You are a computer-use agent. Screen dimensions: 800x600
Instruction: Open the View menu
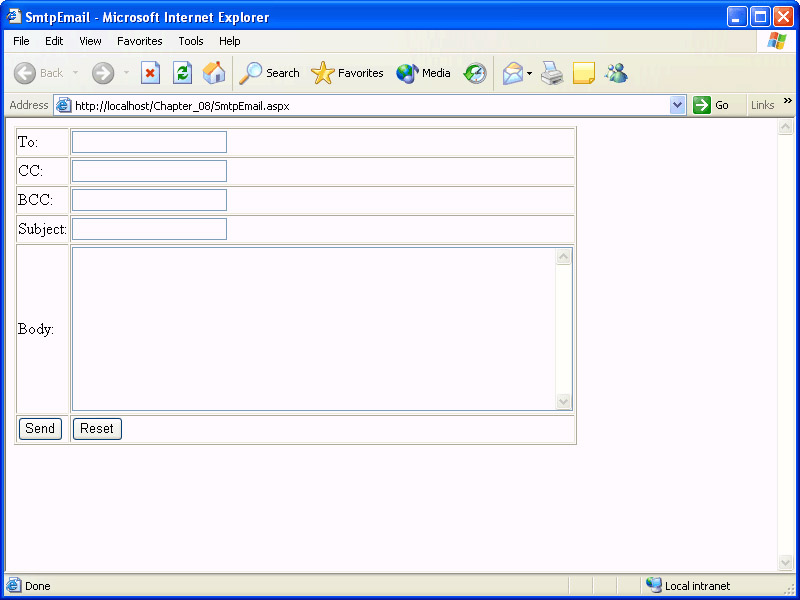[x=90, y=41]
